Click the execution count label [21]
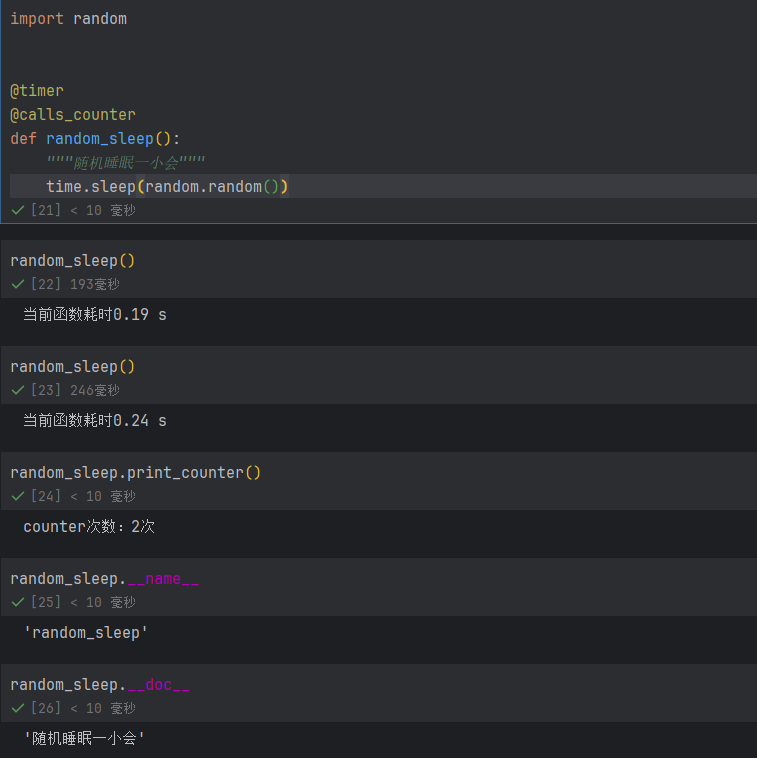 coord(46,210)
